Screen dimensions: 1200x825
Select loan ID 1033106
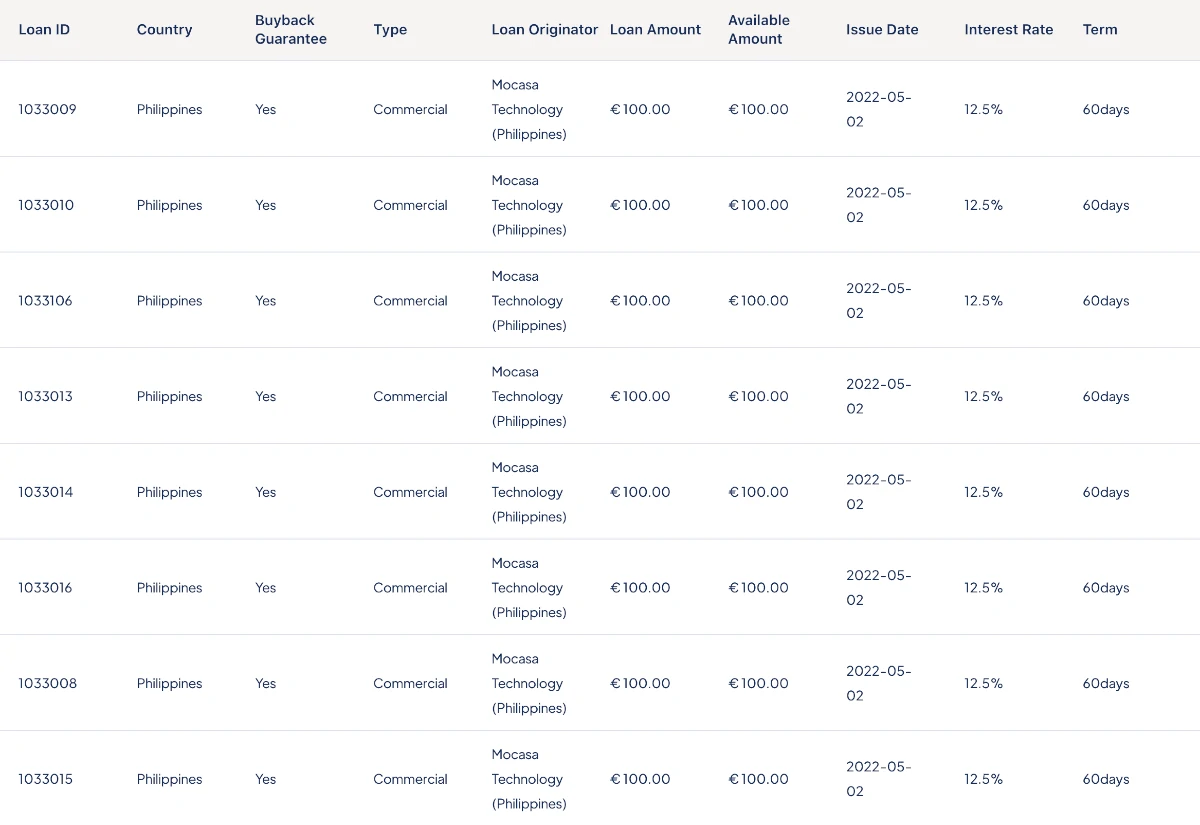pyautogui.click(x=45, y=300)
